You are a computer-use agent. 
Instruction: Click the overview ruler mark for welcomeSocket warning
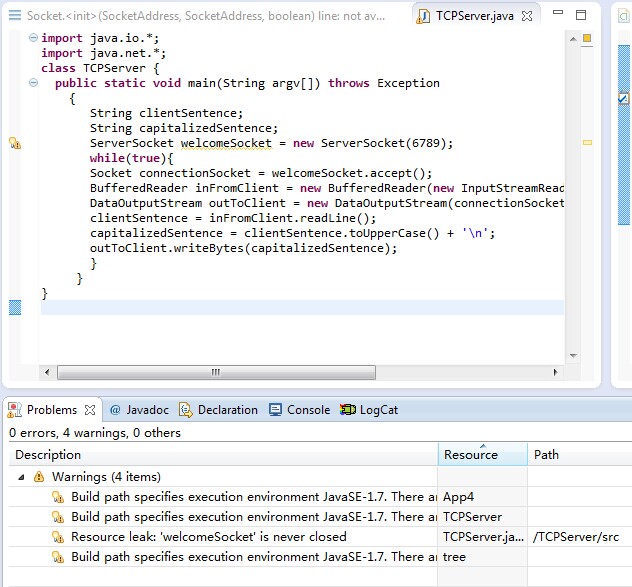tap(587, 142)
